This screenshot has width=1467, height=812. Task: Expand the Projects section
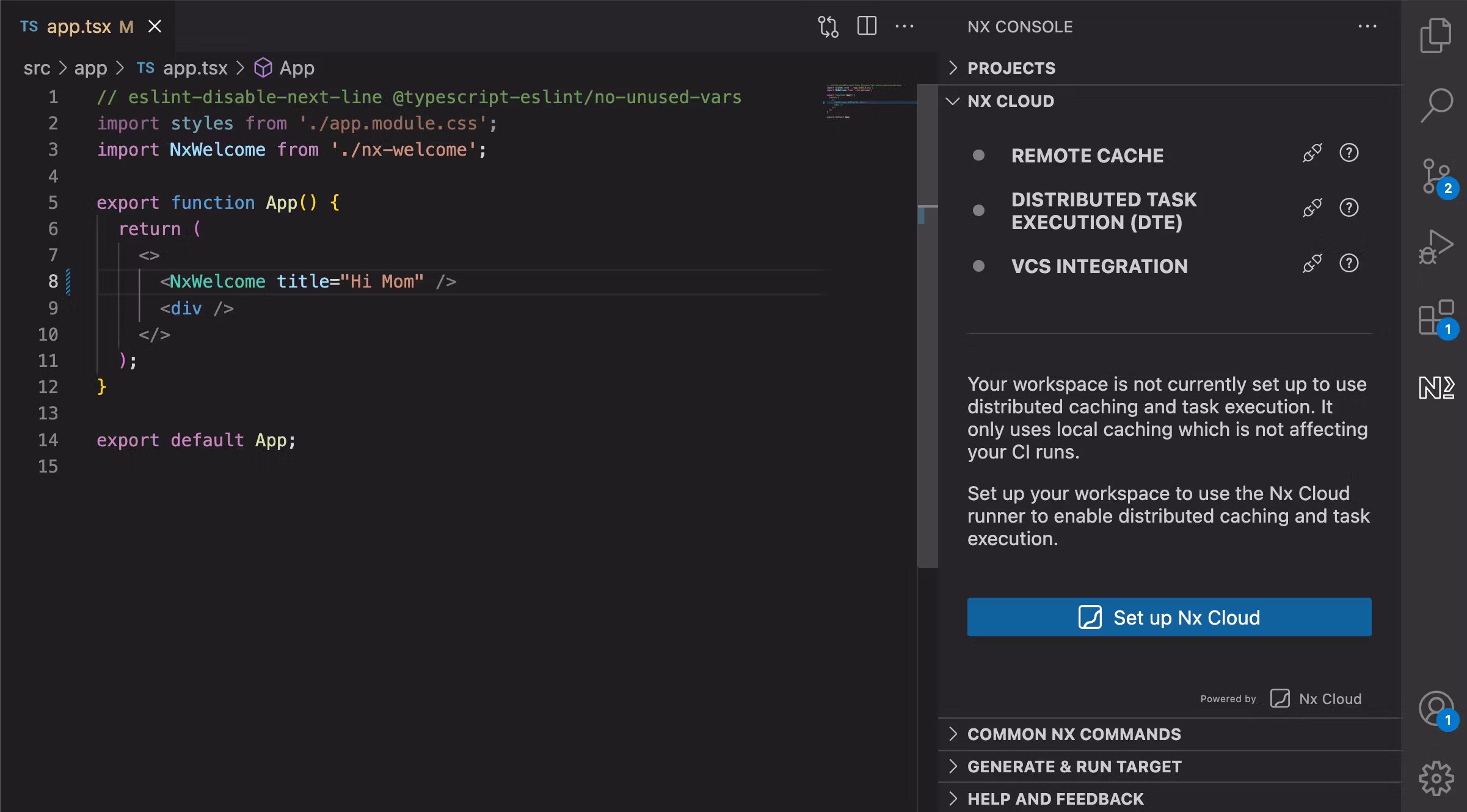[1011, 68]
